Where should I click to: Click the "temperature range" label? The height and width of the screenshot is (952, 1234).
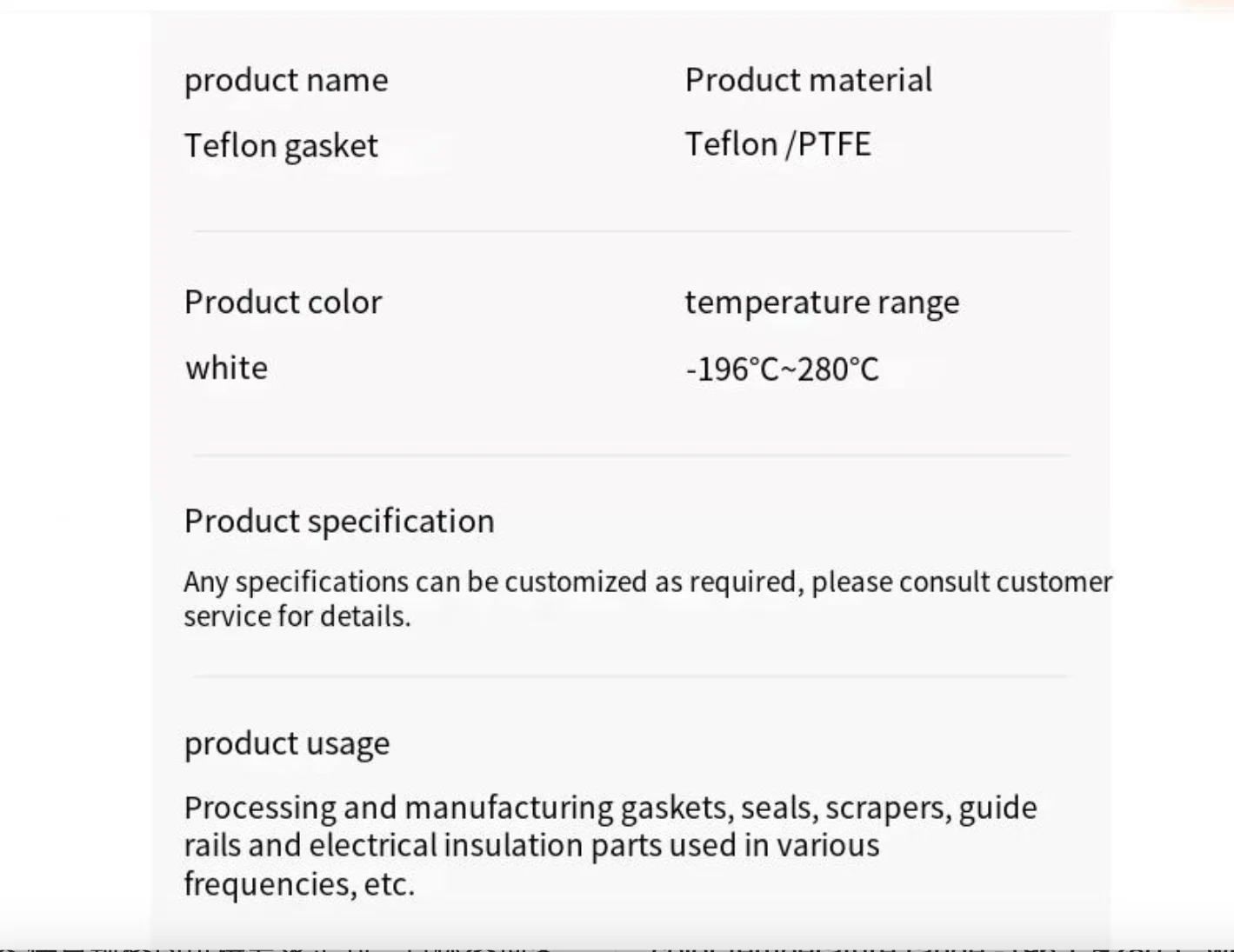[822, 303]
